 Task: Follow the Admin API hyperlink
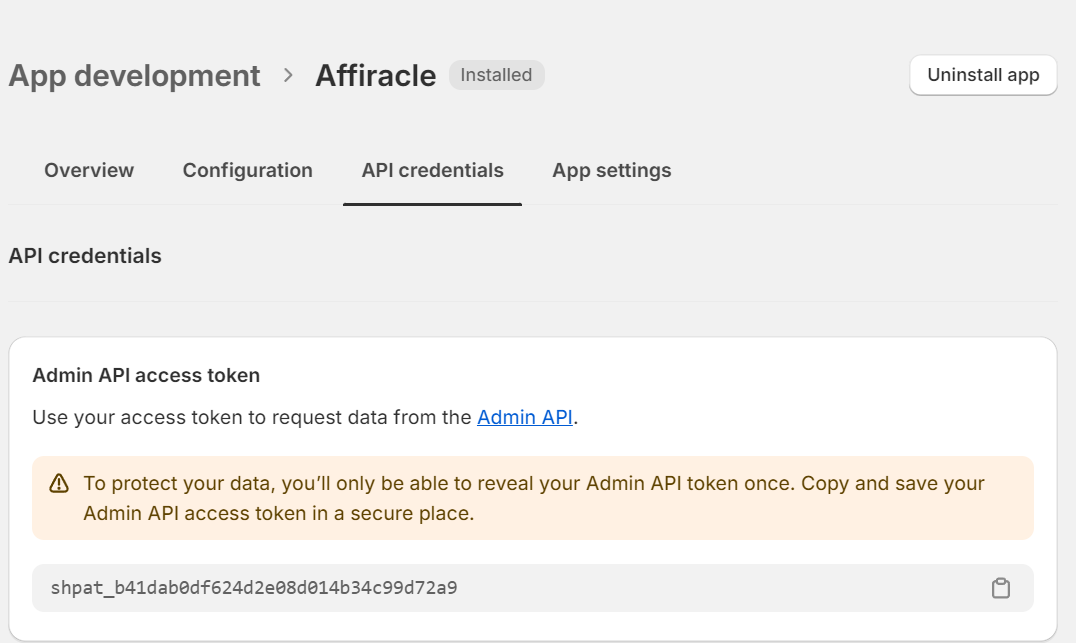coord(525,418)
